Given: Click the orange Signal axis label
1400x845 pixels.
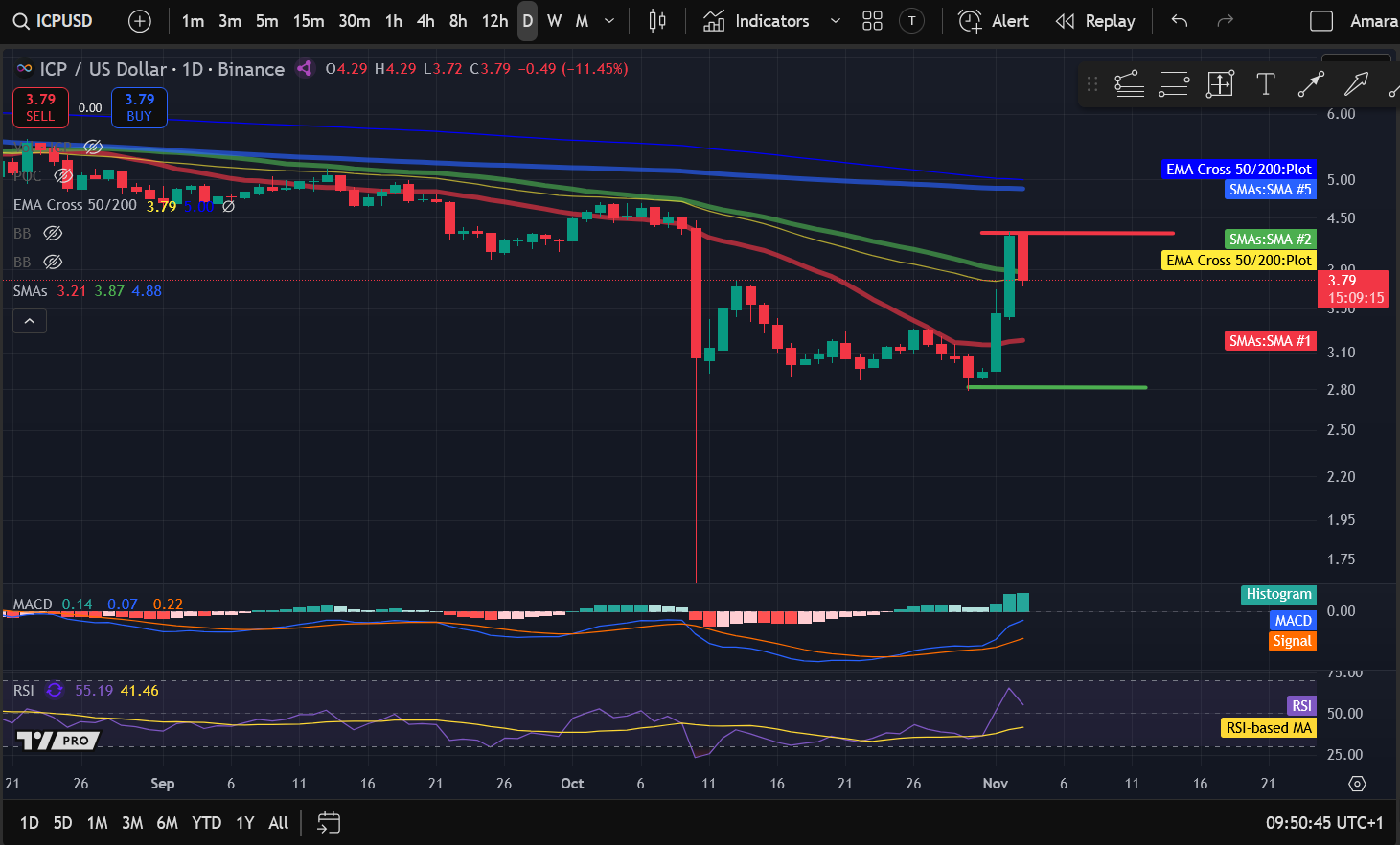Looking at the screenshot, I should (1292, 641).
